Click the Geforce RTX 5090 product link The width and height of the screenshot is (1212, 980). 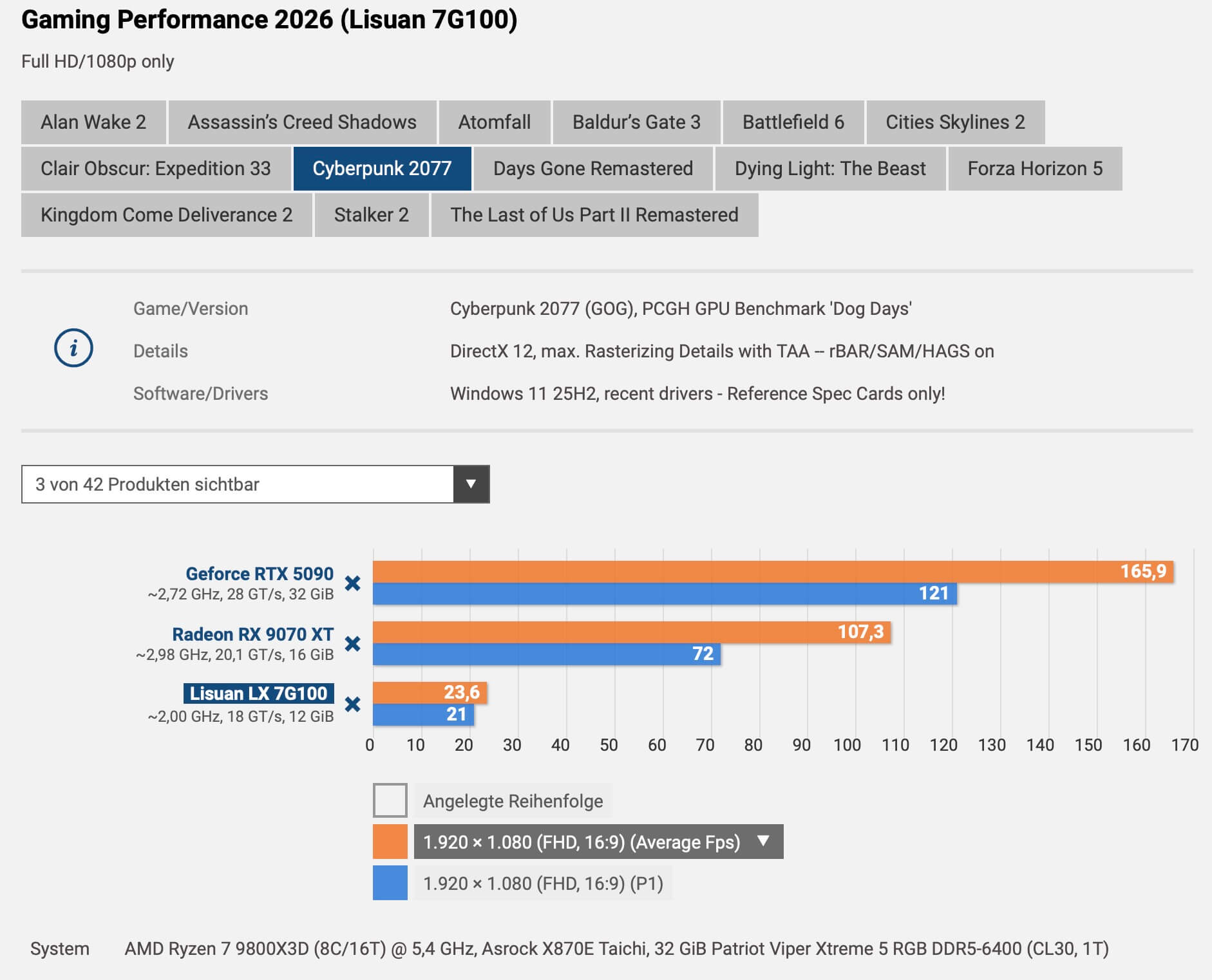point(260,574)
